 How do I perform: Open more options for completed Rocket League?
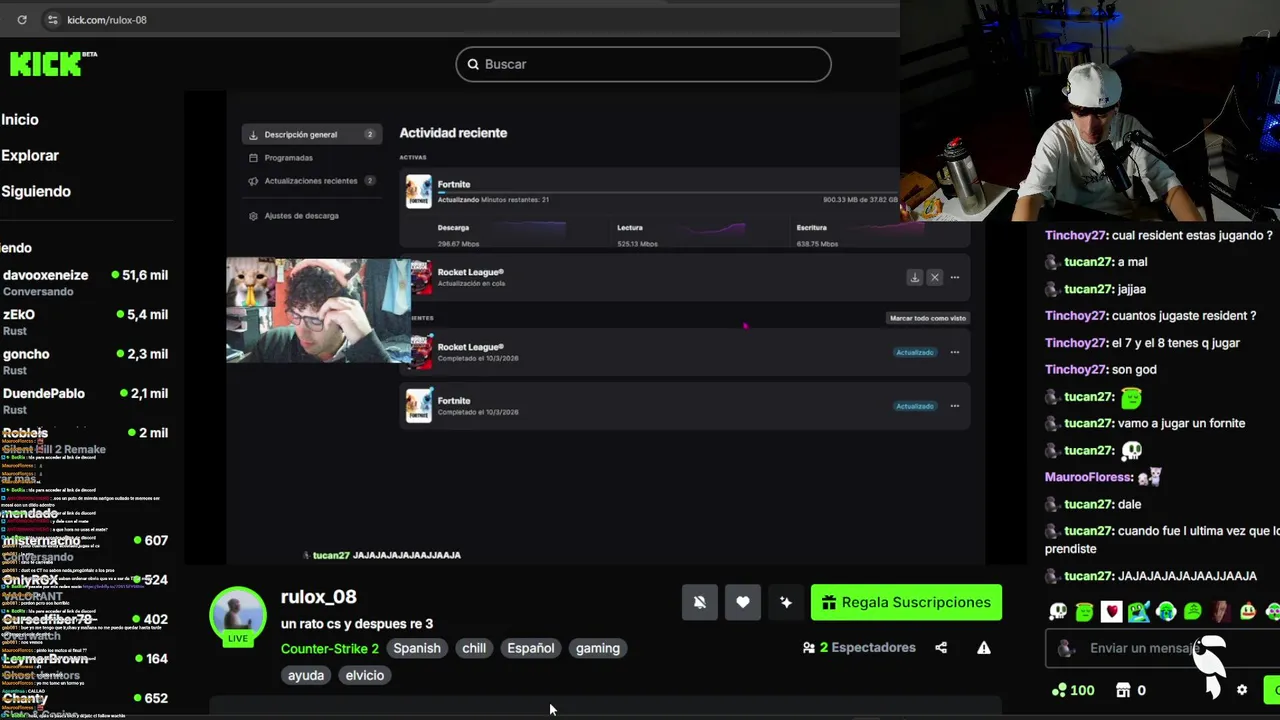pos(955,352)
